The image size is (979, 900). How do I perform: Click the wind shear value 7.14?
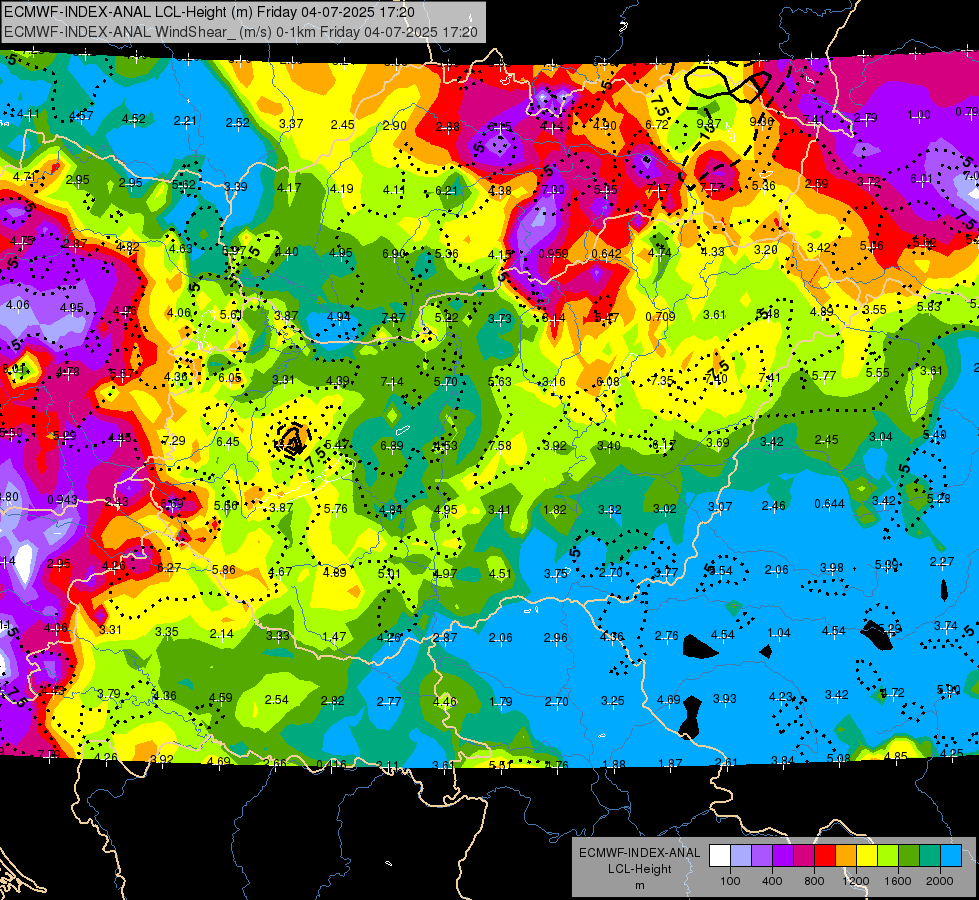[x=391, y=382]
